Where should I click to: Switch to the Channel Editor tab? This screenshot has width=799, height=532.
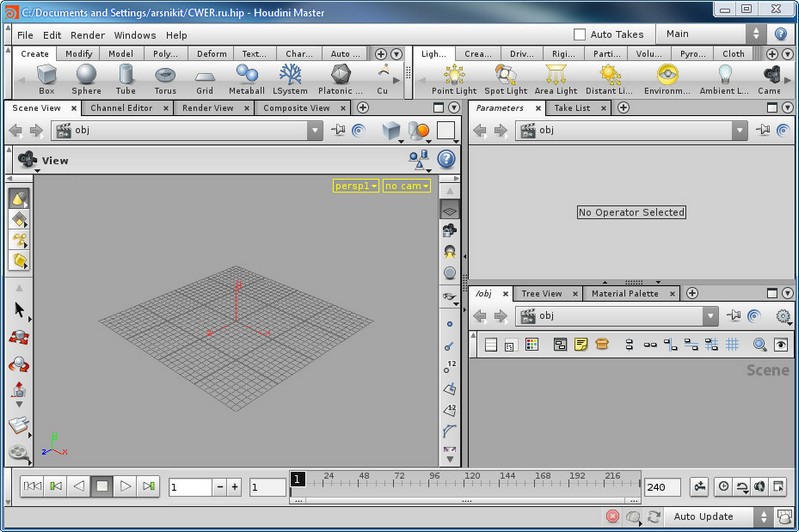coord(121,108)
